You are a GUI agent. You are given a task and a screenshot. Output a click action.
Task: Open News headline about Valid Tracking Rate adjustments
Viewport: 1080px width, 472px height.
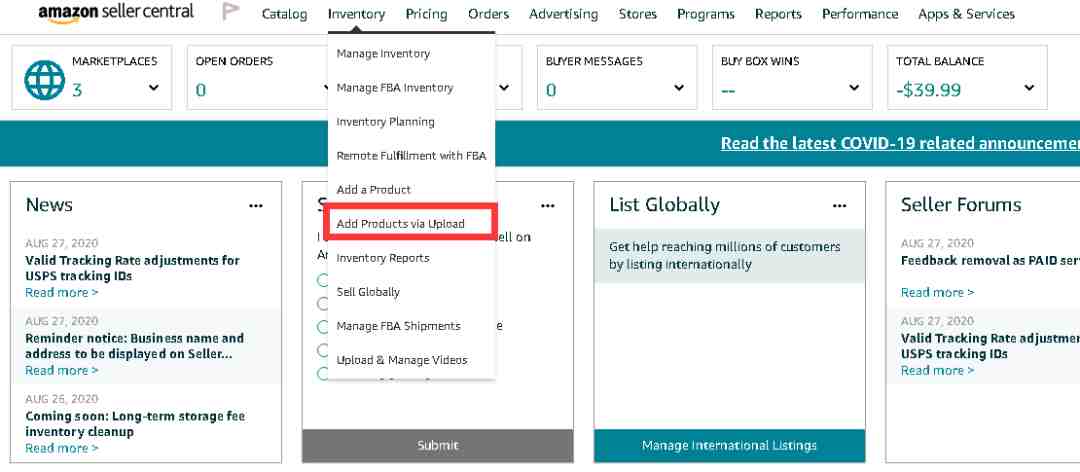pyautogui.click(x=132, y=268)
